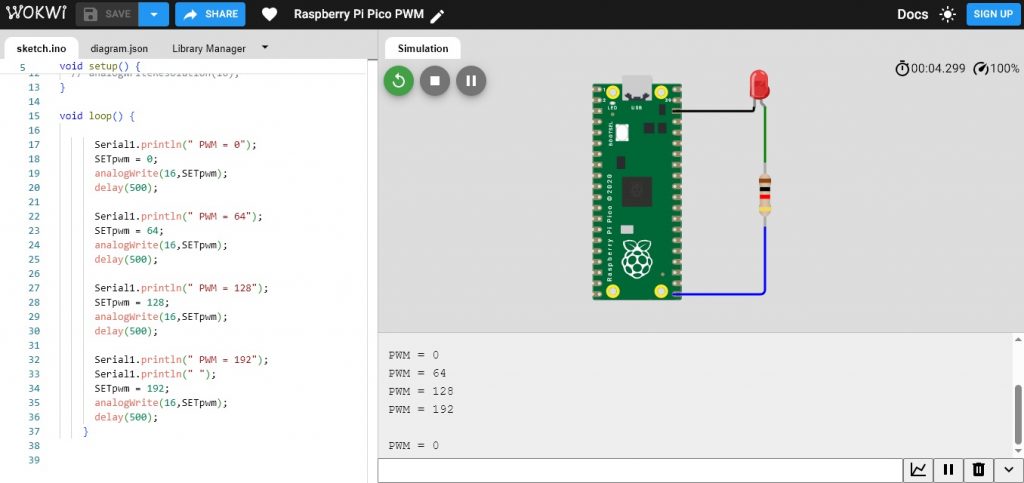This screenshot has width=1024, height=483.
Task: Pause serial monitor output
Action: pos(948,470)
